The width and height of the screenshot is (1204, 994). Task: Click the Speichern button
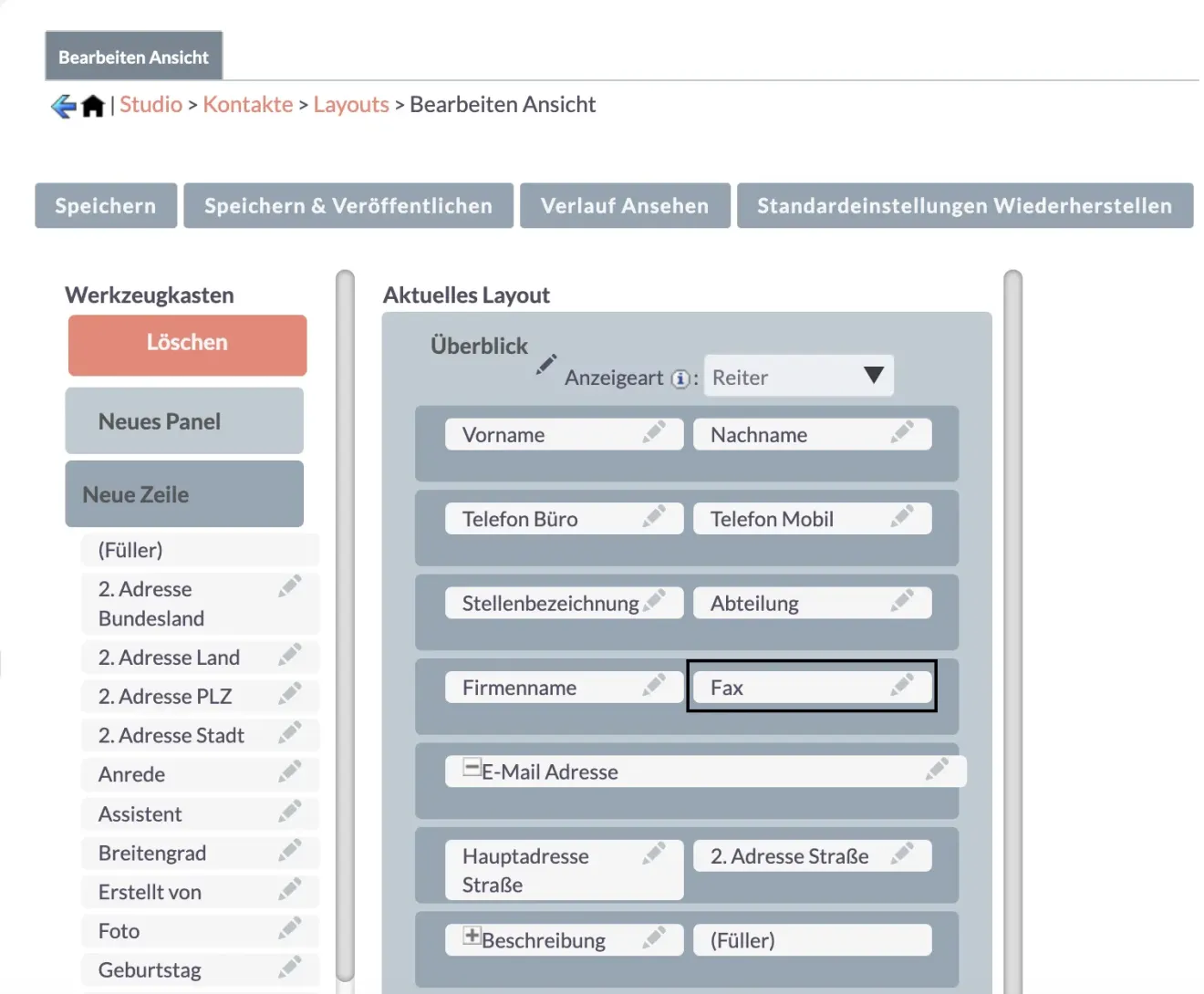[105, 205]
